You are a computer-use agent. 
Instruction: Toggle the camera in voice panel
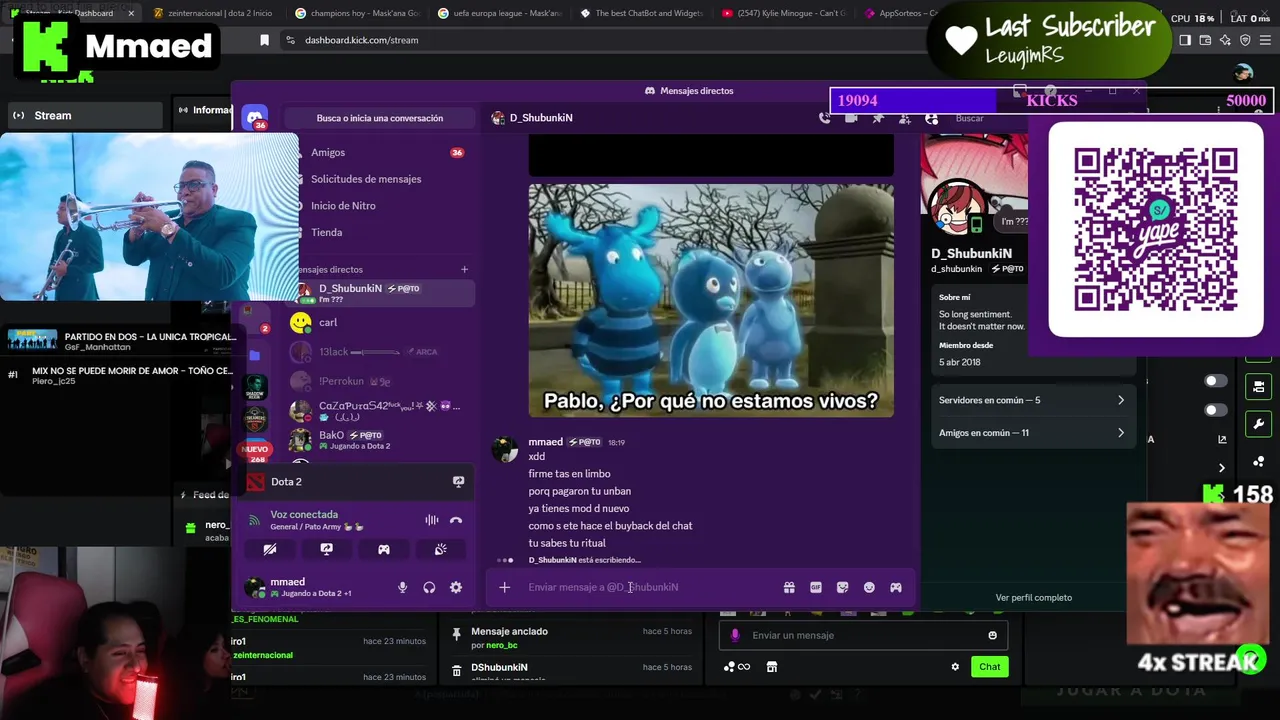pyautogui.click(x=269, y=549)
